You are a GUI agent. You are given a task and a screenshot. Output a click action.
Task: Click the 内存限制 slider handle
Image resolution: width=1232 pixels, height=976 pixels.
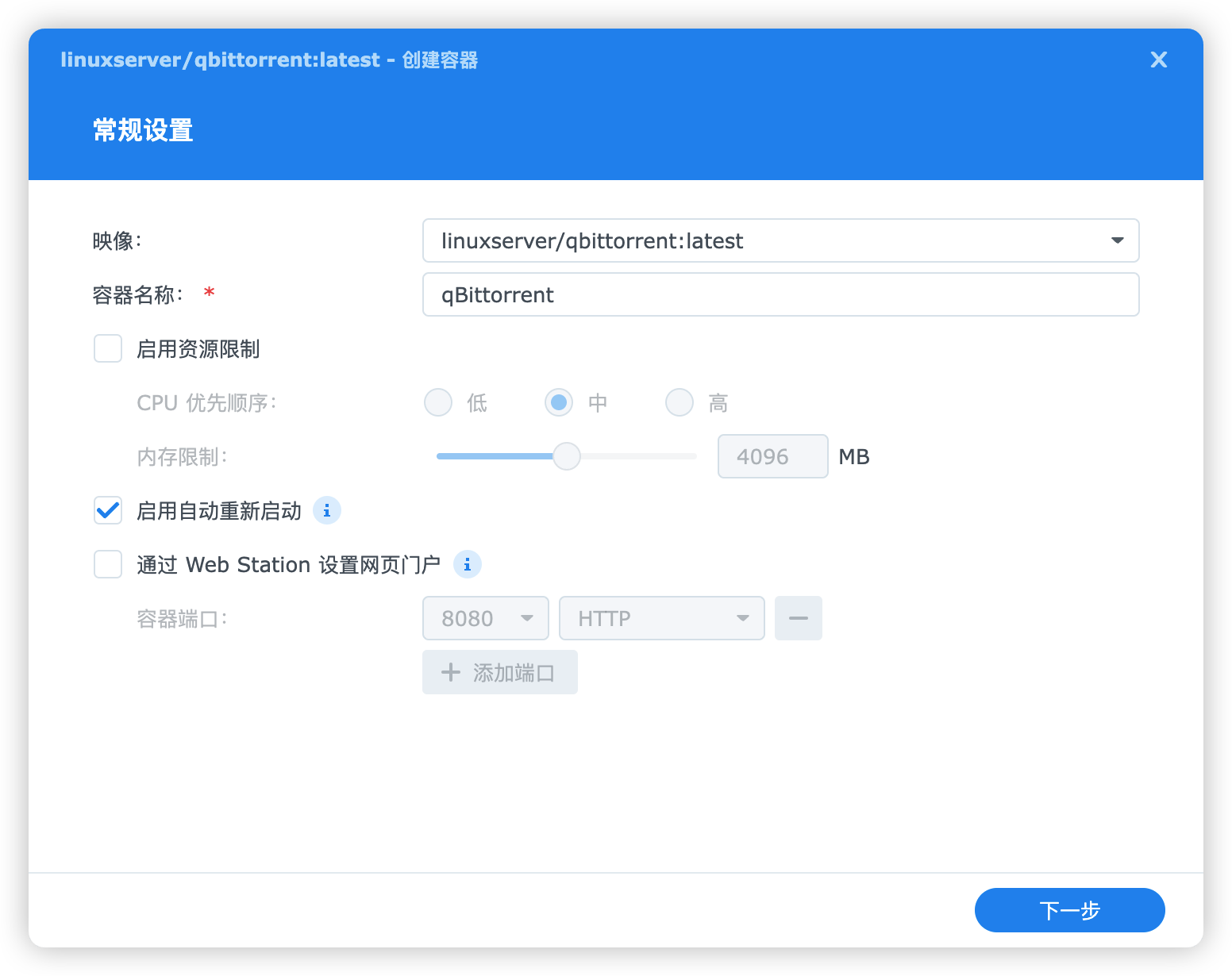pos(567,456)
